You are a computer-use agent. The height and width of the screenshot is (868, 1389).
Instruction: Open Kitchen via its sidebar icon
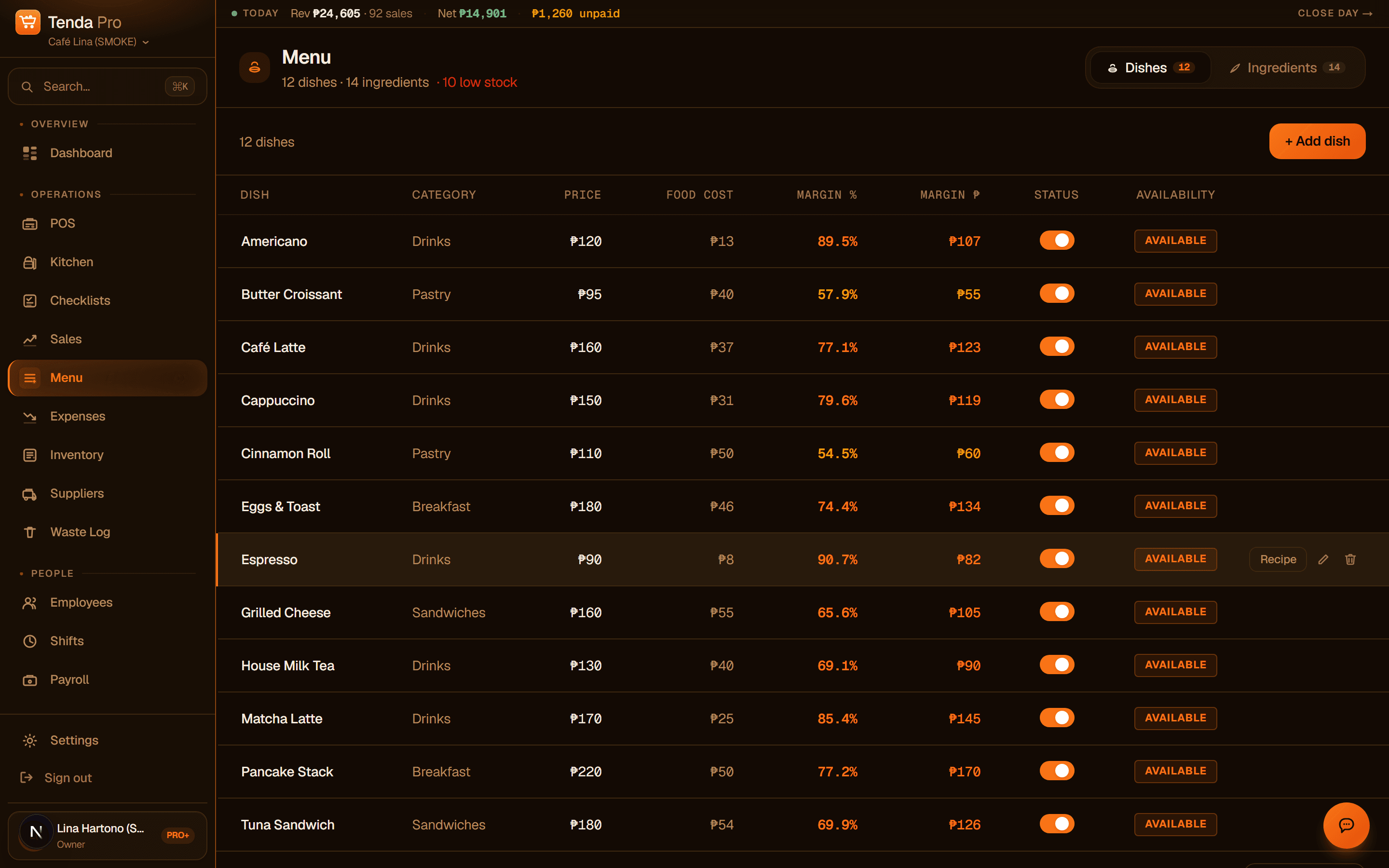(30, 262)
